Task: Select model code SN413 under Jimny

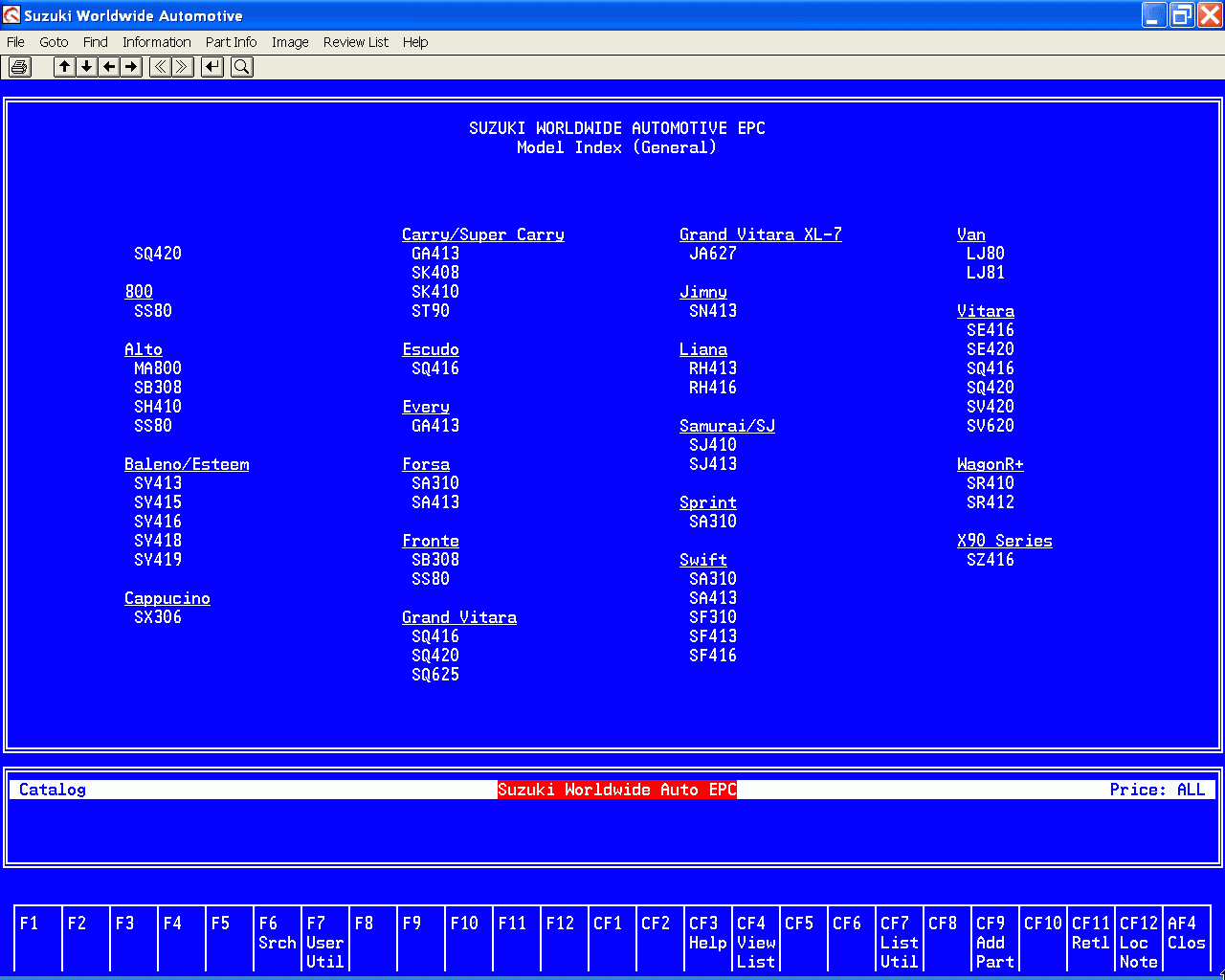Action: (x=713, y=311)
